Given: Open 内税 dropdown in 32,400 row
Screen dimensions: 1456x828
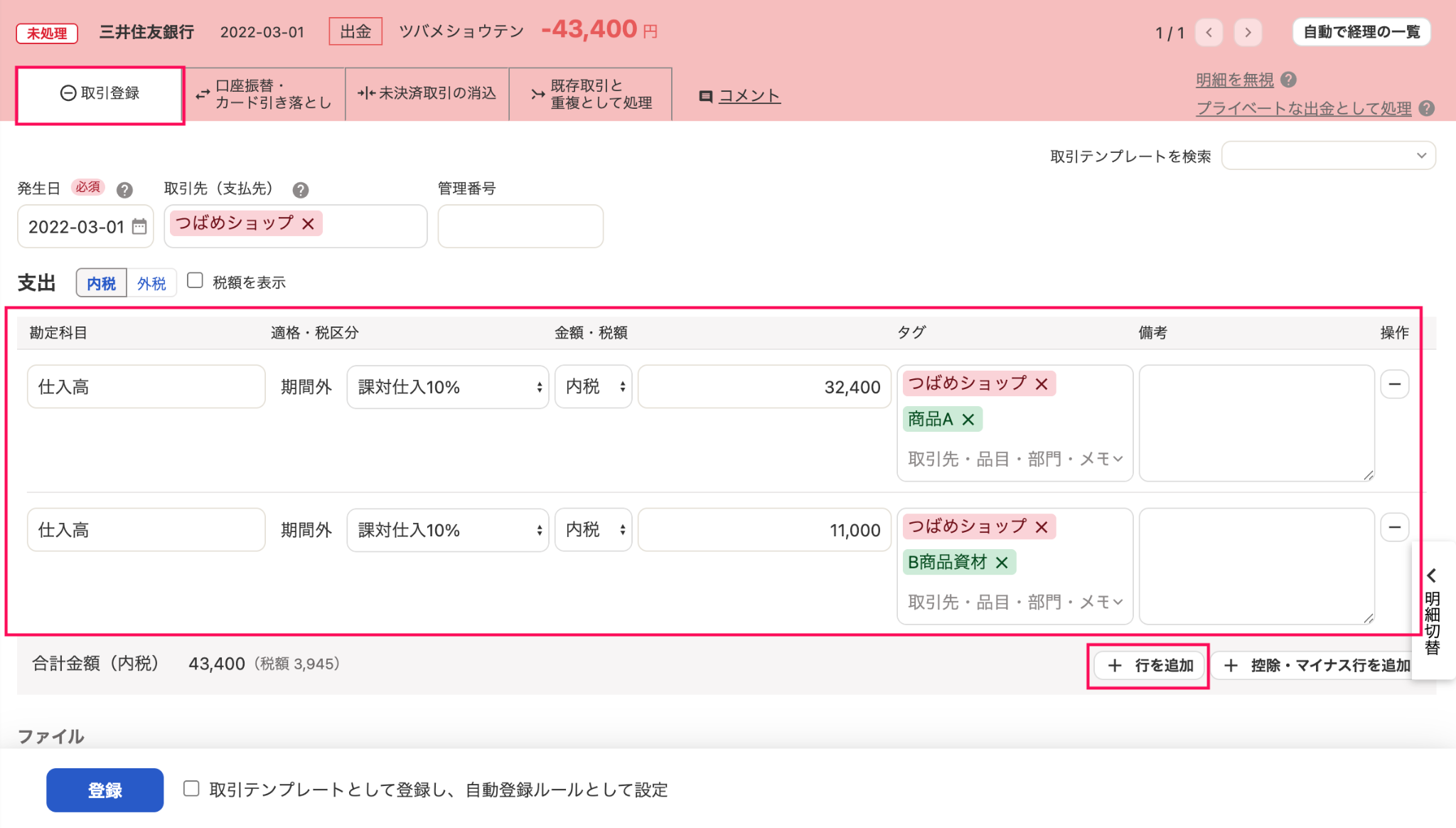Looking at the screenshot, I should click(x=594, y=387).
